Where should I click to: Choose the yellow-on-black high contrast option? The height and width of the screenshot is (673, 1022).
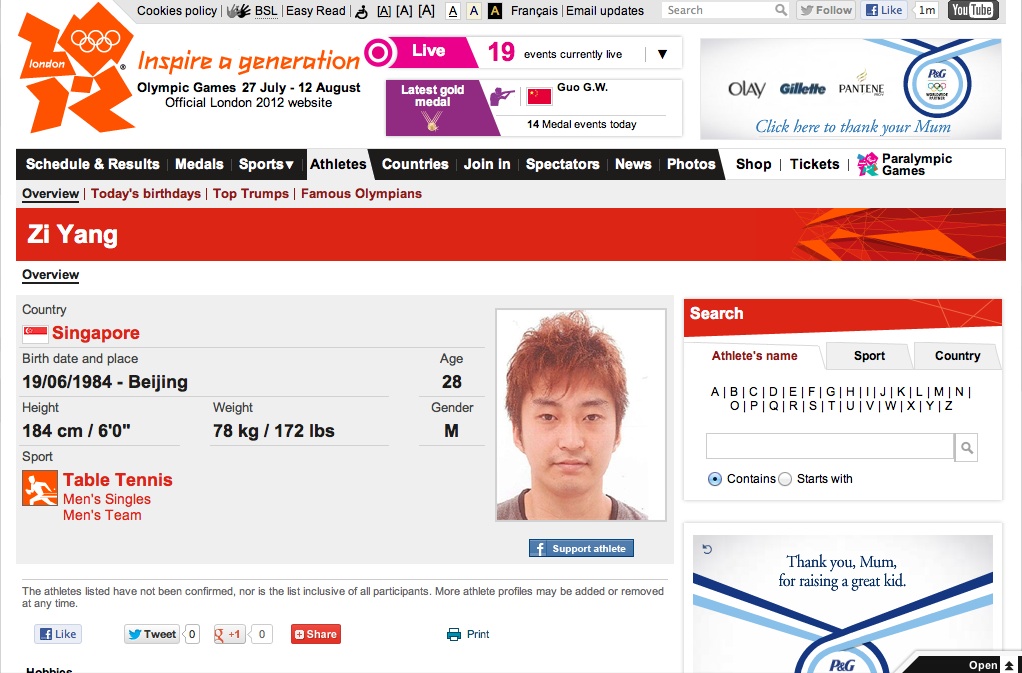pyautogui.click(x=494, y=11)
